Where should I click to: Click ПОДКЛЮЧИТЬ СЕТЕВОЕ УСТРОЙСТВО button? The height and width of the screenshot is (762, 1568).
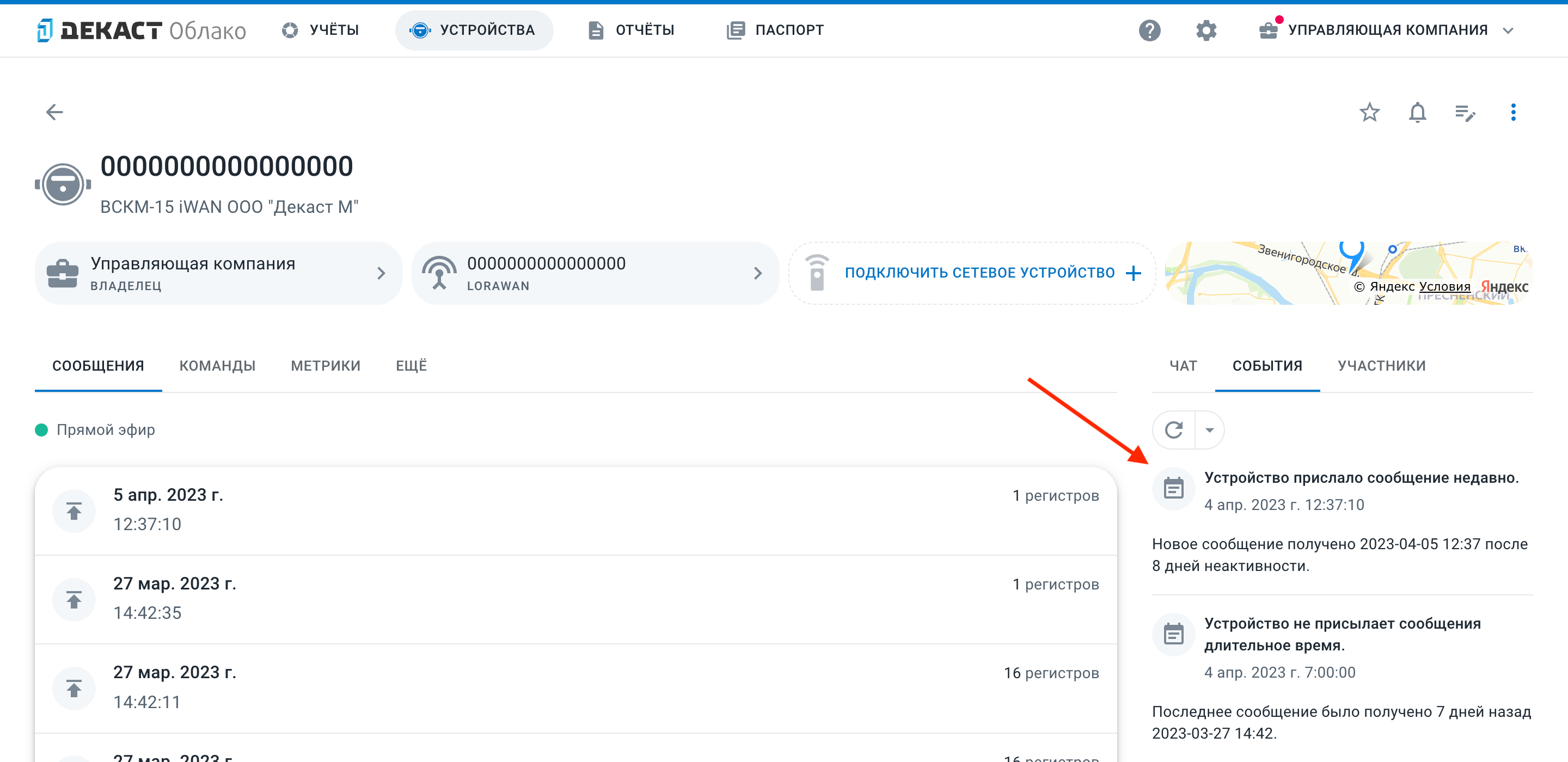click(x=971, y=273)
